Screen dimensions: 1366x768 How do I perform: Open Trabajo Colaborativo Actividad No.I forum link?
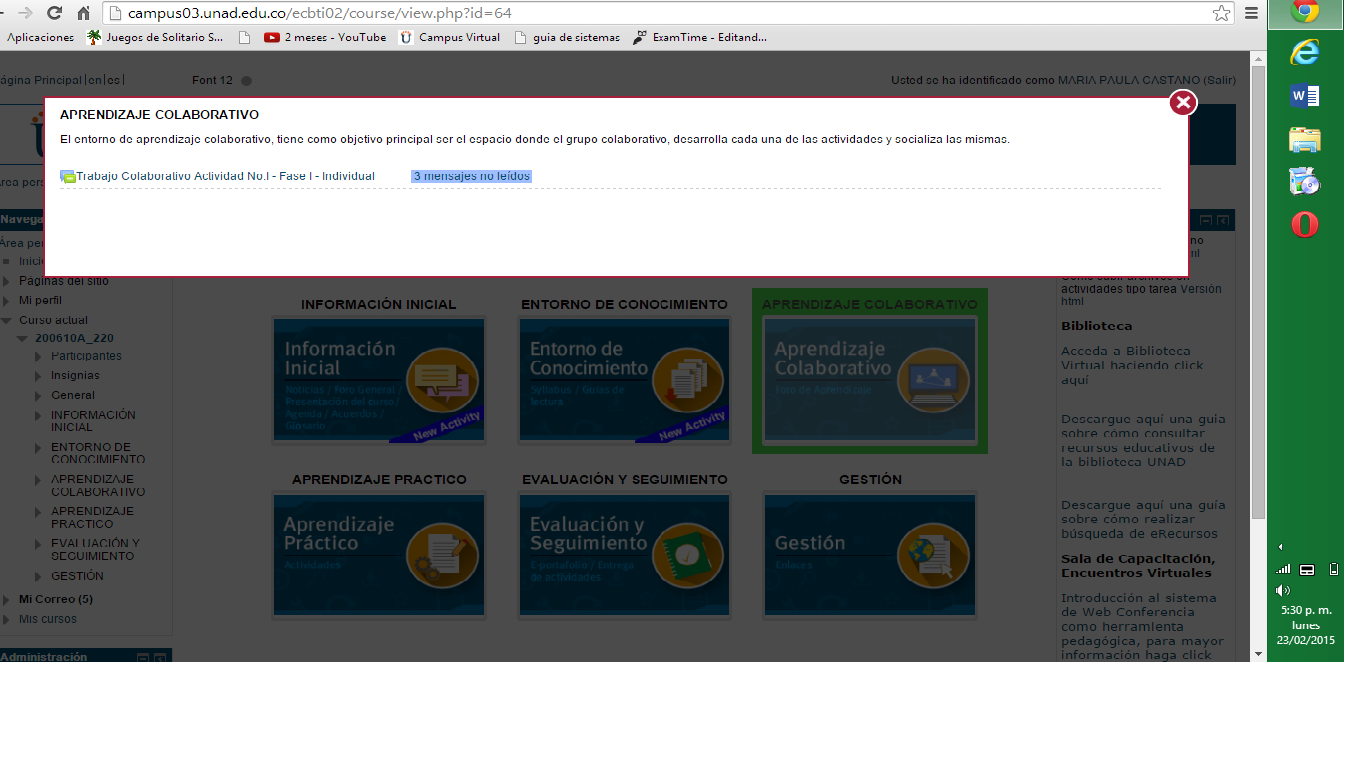[226, 176]
